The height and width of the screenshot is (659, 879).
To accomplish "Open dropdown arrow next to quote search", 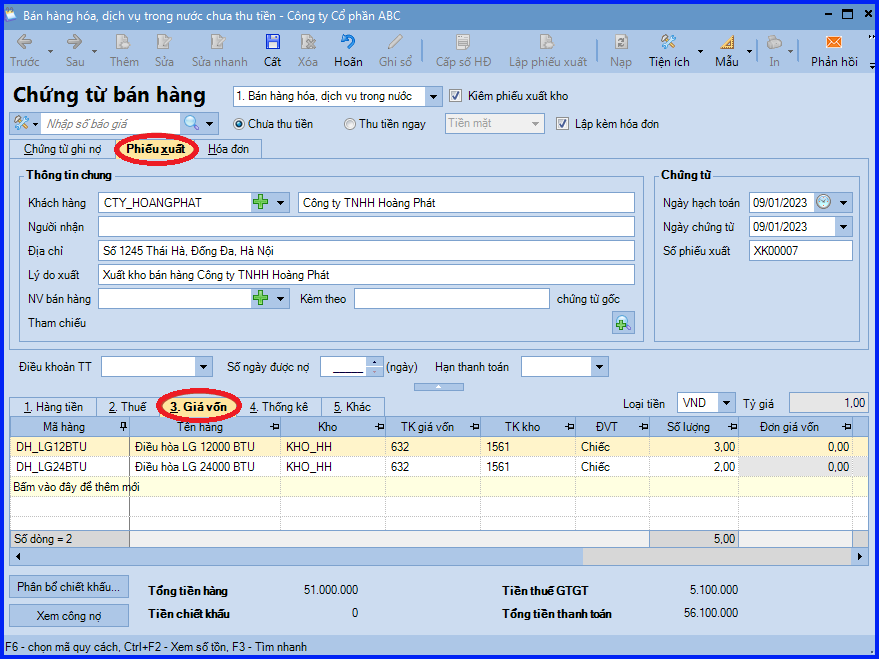I will (x=209, y=123).
